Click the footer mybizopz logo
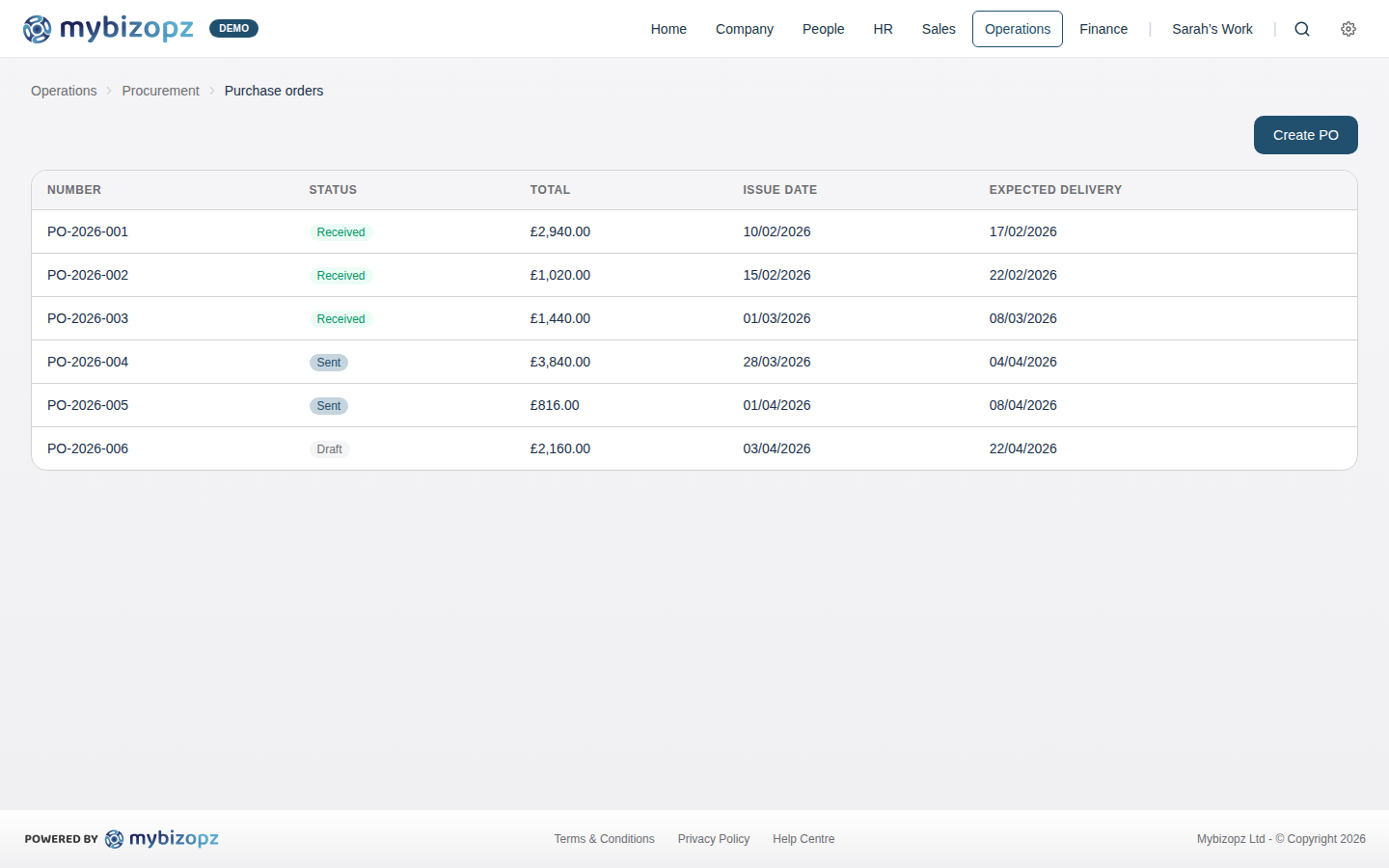 pos(162,839)
